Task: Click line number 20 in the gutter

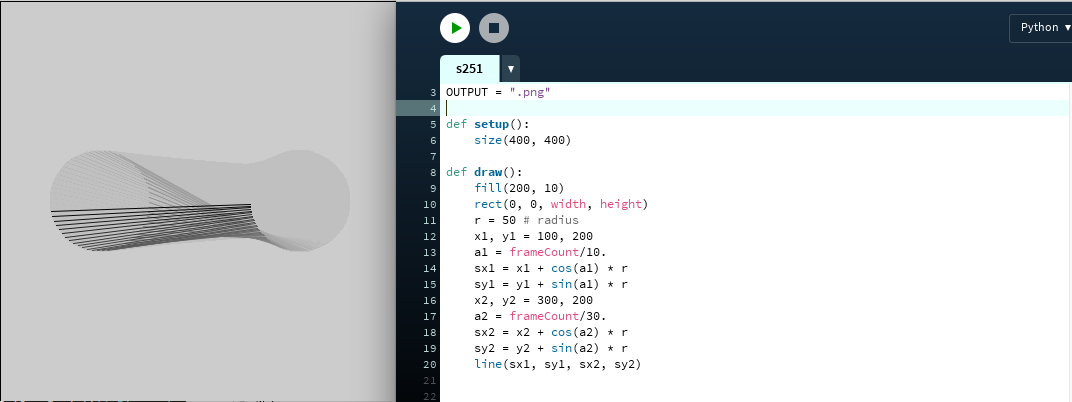Action: point(431,364)
